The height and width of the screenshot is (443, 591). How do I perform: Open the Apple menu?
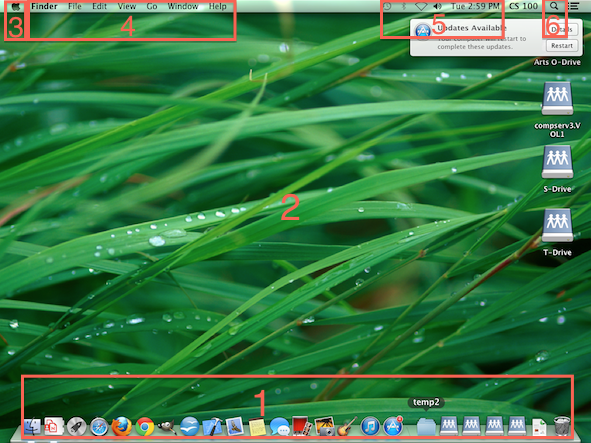pyautogui.click(x=15, y=6)
